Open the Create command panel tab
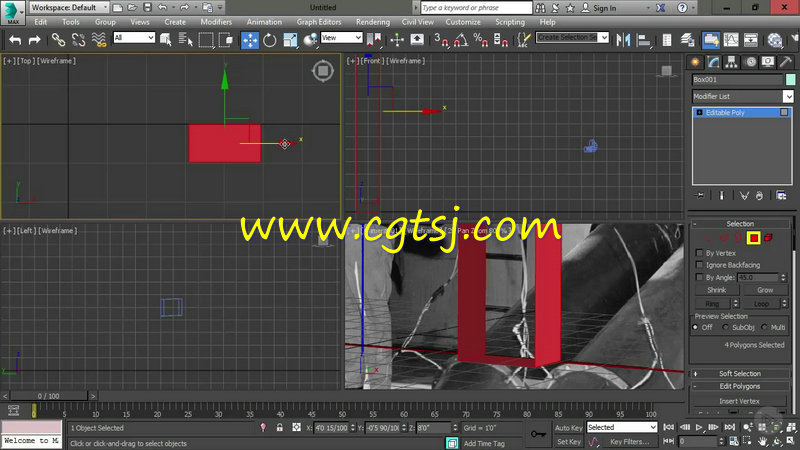 tap(695, 62)
